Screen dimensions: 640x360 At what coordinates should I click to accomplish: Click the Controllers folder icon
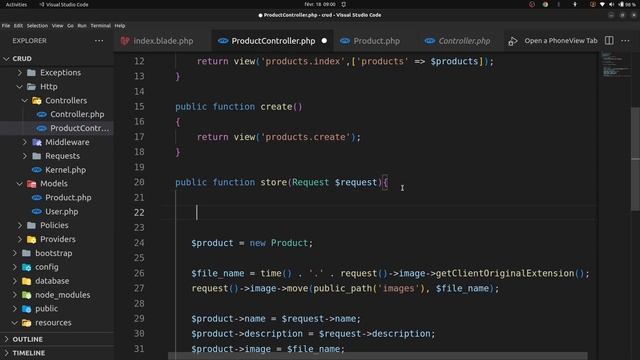pos(37,100)
